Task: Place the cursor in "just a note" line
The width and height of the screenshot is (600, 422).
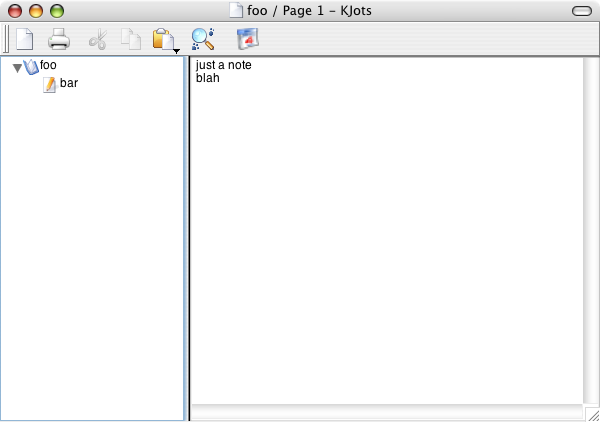Action: click(x=223, y=65)
